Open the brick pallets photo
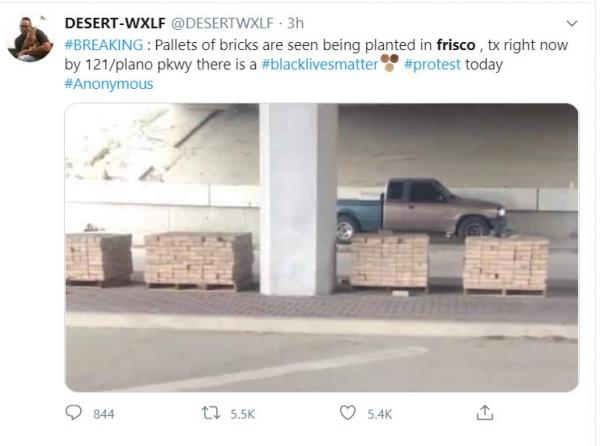 point(321,247)
